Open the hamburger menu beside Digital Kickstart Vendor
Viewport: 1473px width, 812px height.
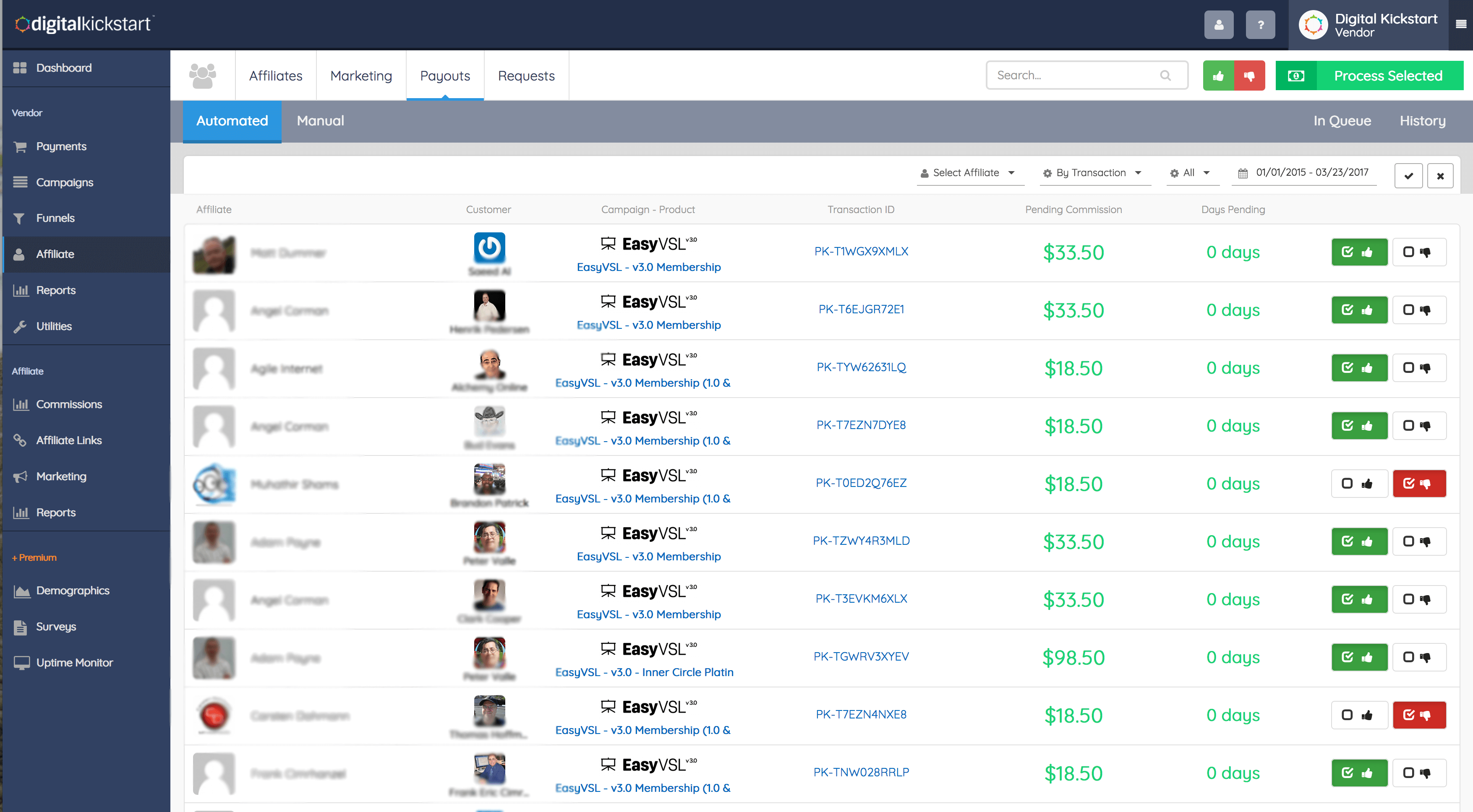tap(1460, 24)
